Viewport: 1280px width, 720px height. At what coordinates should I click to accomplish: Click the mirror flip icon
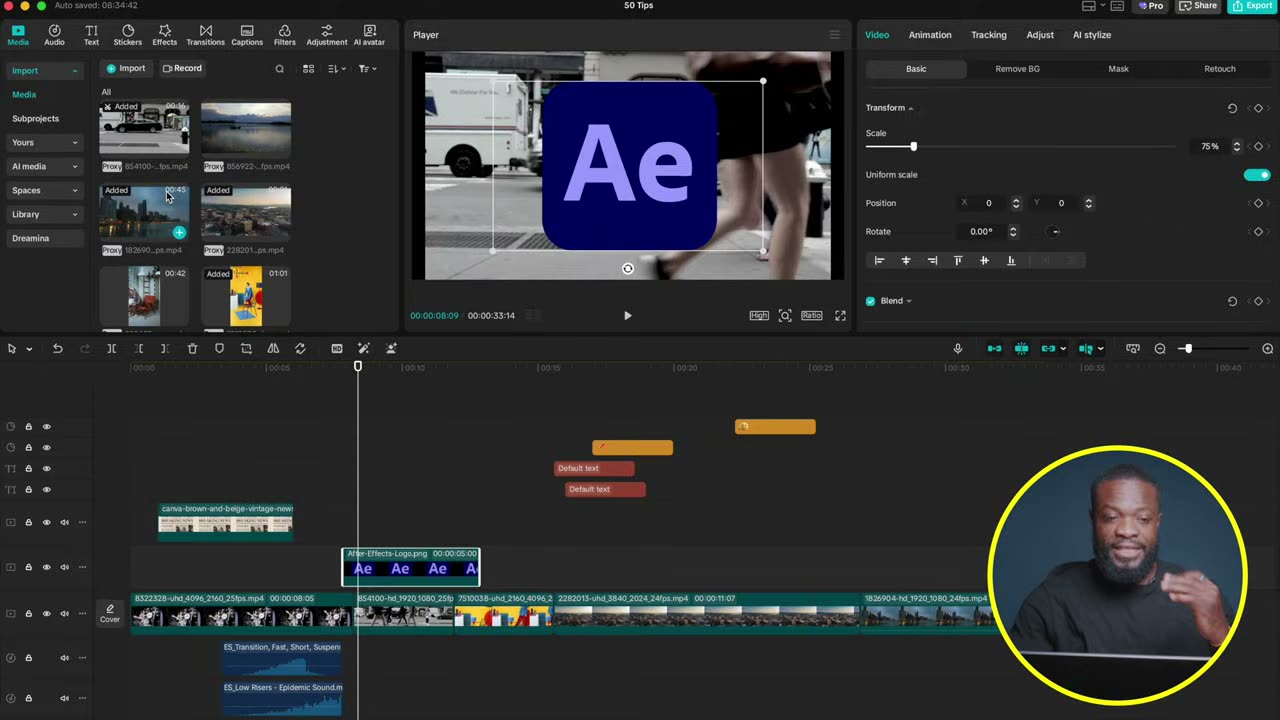pos(273,348)
